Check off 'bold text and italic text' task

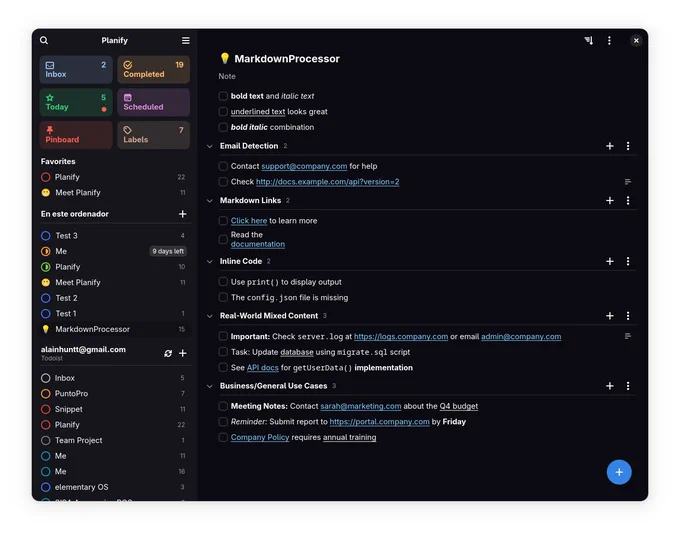coord(223,96)
